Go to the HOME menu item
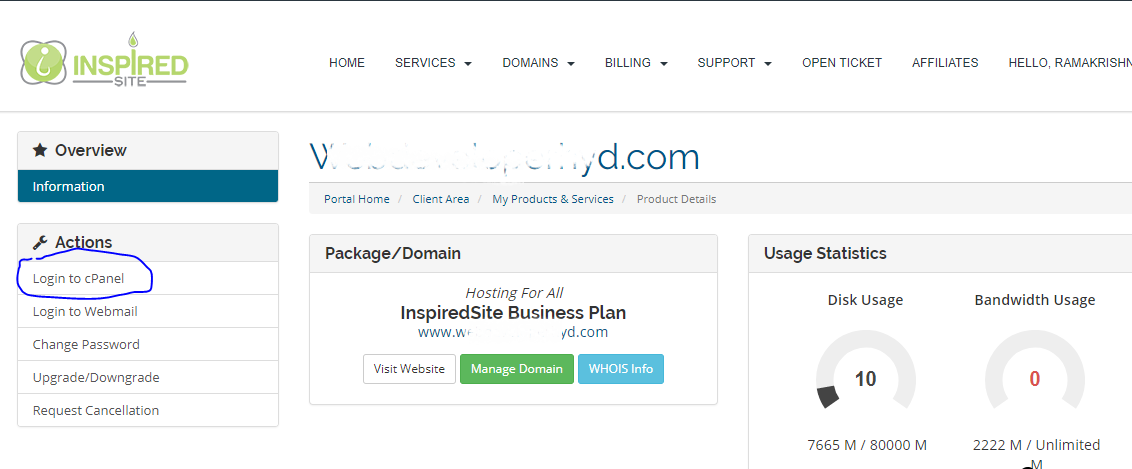Viewport: 1132px width, 469px height. (347, 63)
